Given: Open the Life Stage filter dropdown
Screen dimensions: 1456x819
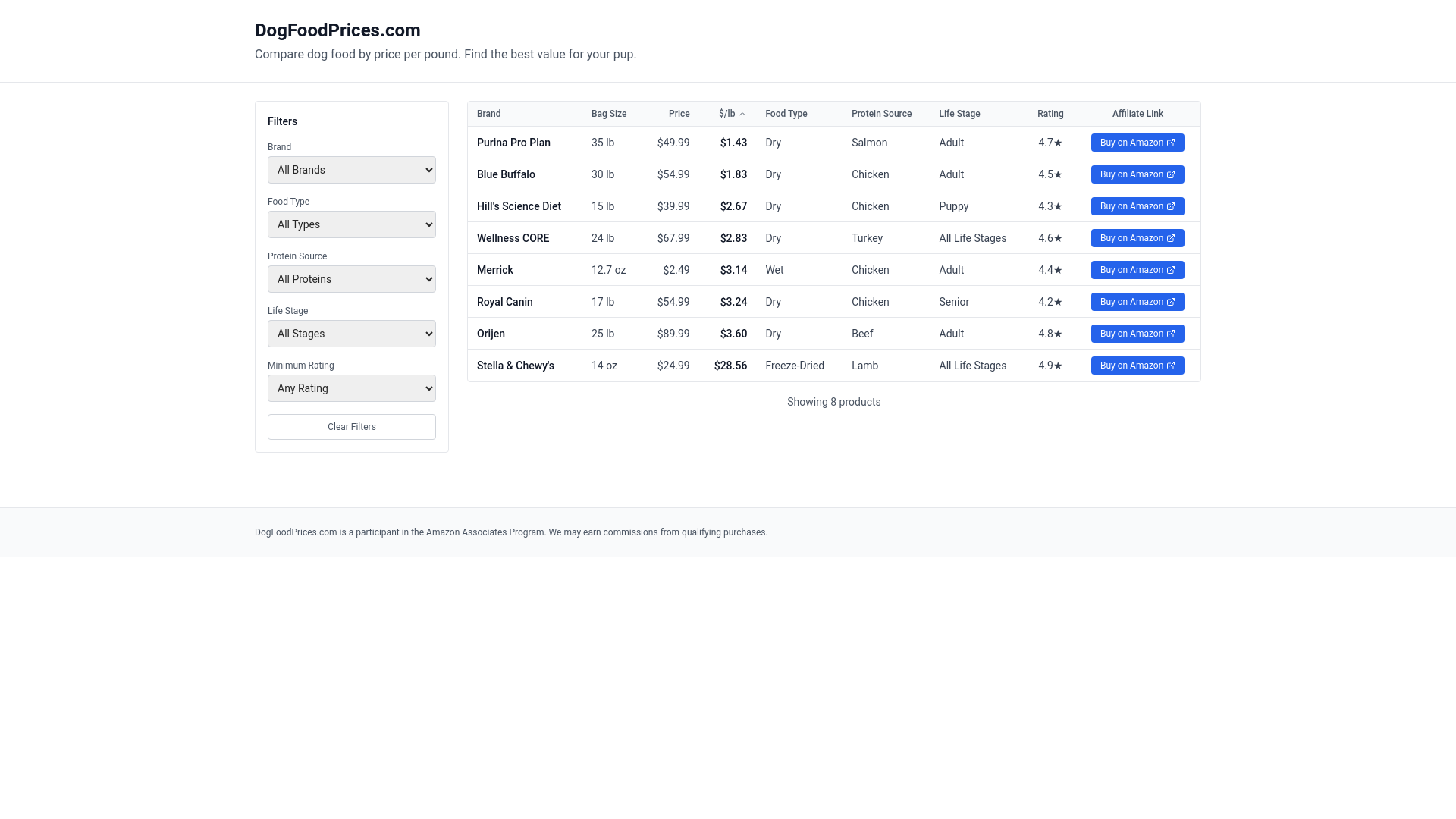Looking at the screenshot, I should pos(352,334).
